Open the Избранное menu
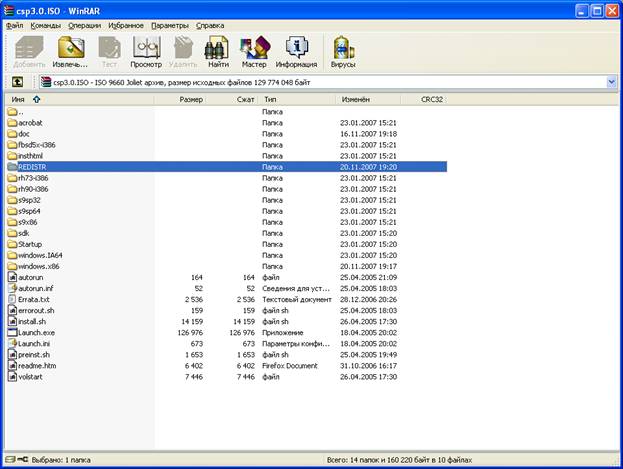 [x=126, y=25]
